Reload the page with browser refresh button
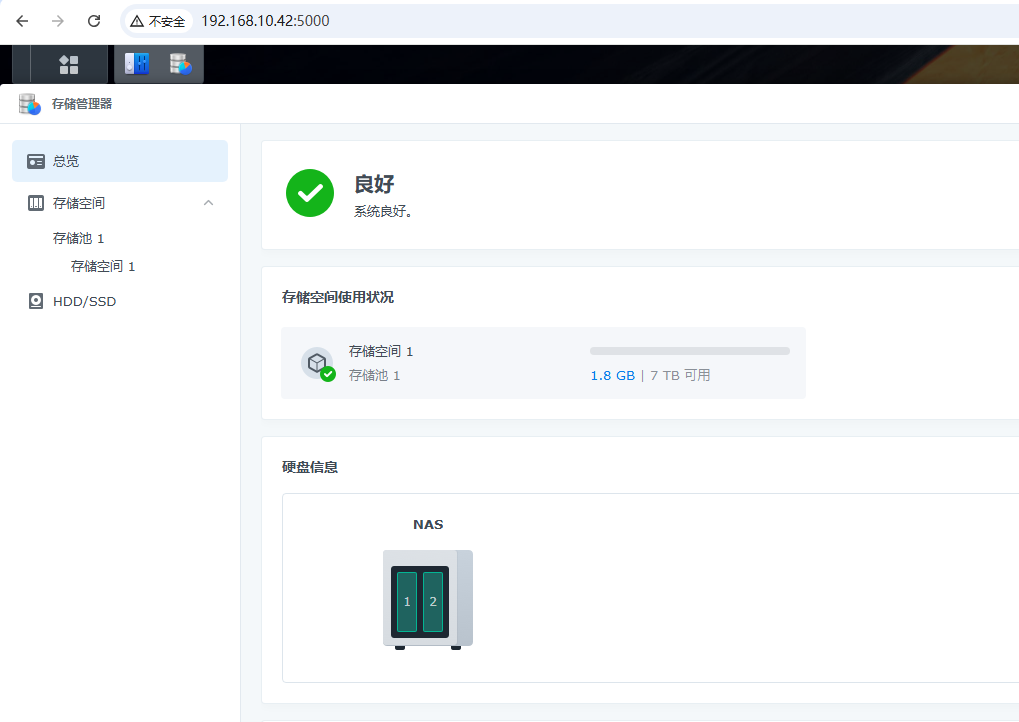1019x722 pixels. click(94, 21)
